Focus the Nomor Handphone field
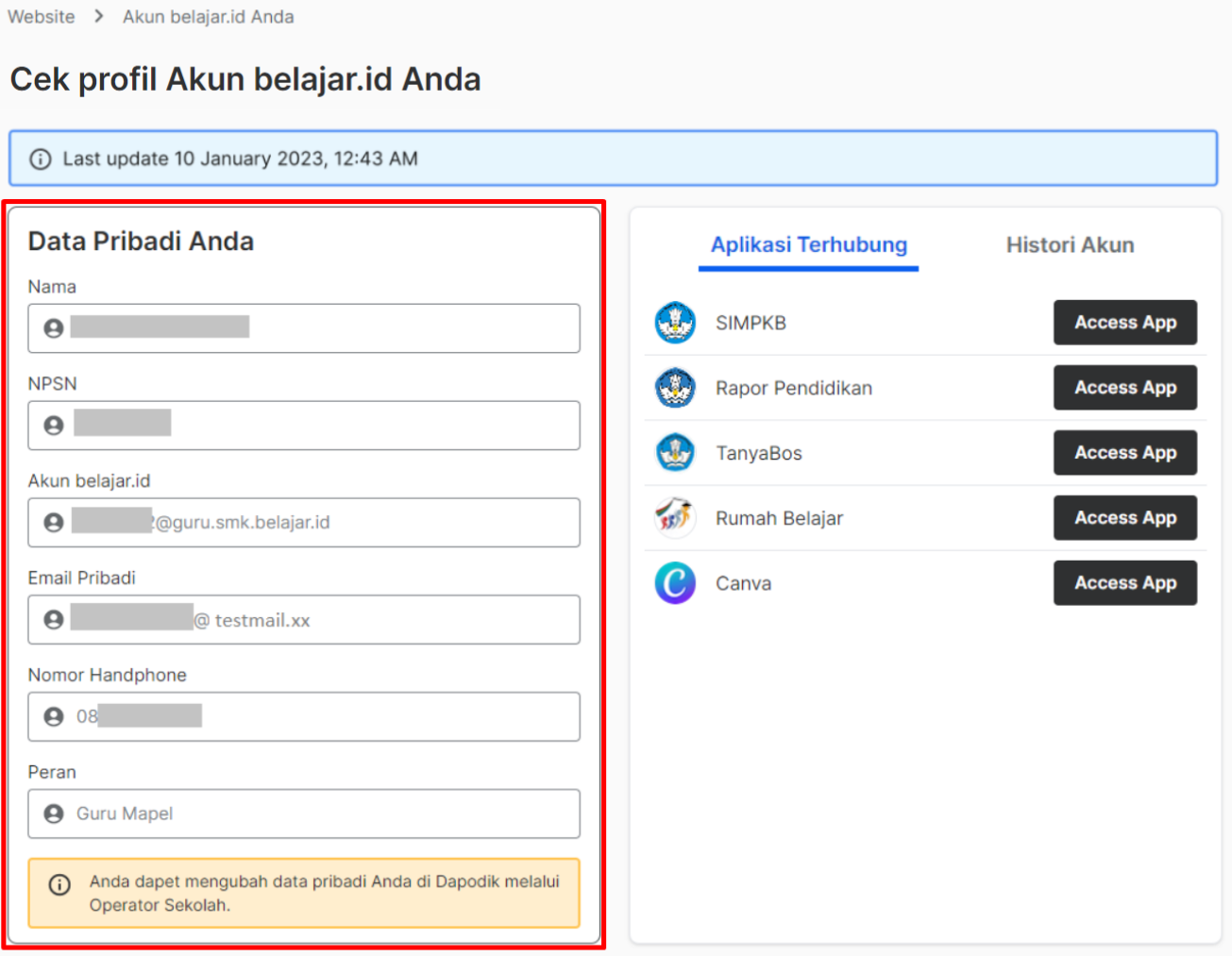1232x956 pixels. (x=304, y=717)
